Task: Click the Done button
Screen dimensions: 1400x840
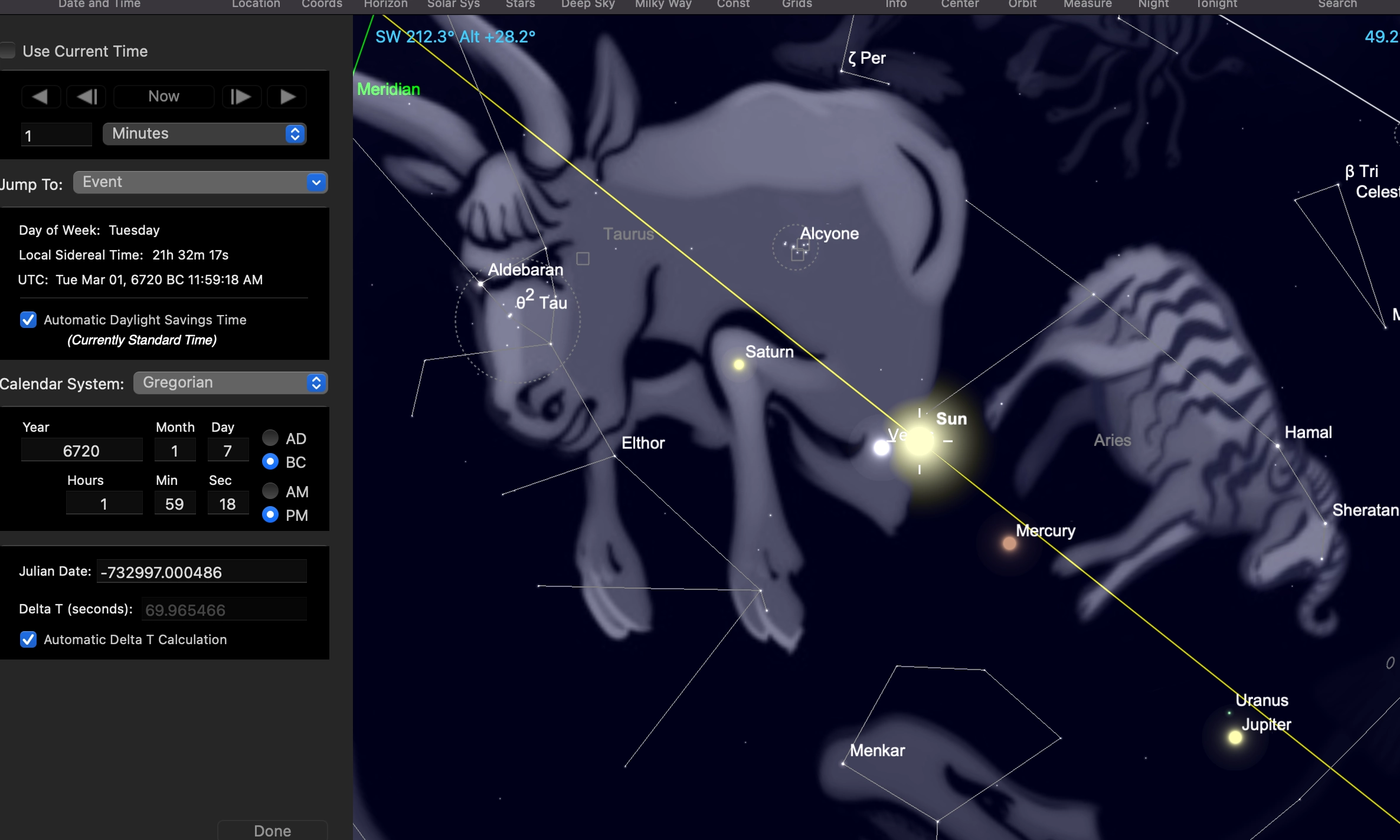Action: point(272,831)
